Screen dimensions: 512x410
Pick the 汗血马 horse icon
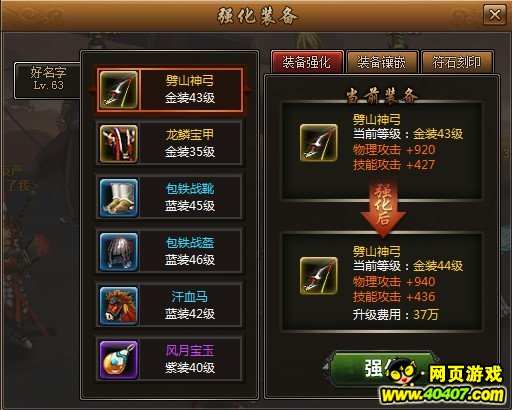click(119, 306)
